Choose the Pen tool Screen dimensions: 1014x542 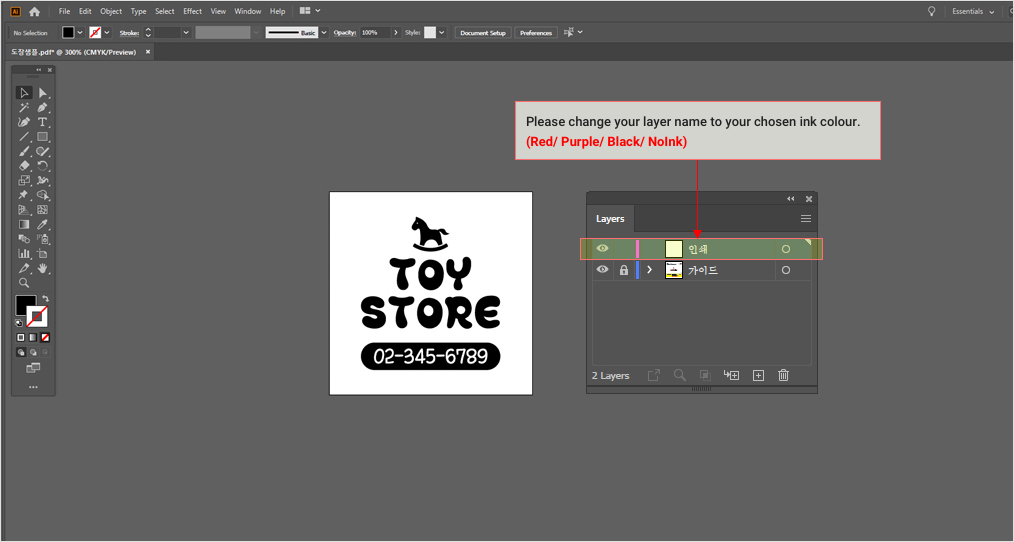[43, 107]
